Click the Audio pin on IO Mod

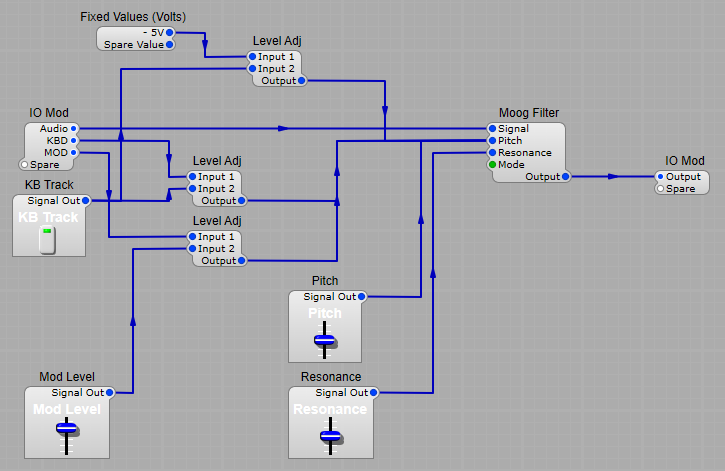74,129
